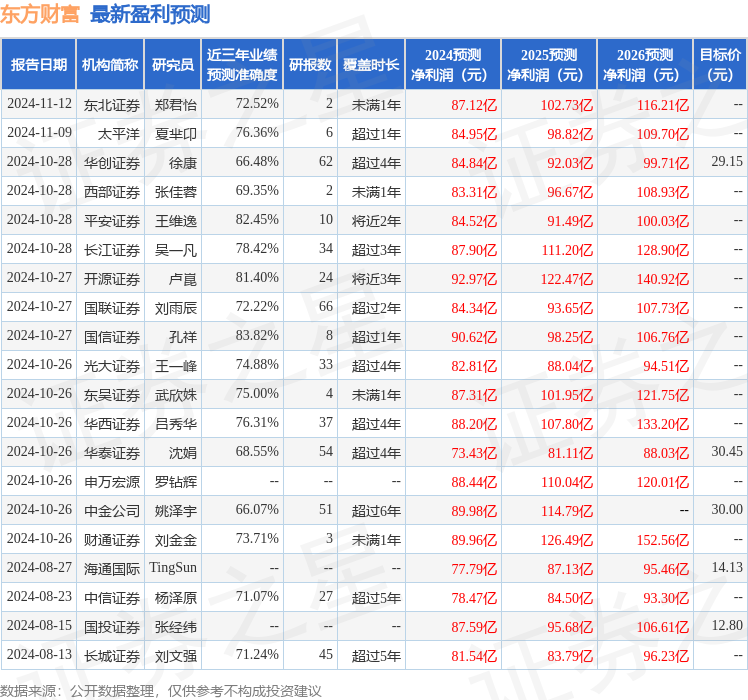Click researcher name 罗钻辉

point(176,482)
